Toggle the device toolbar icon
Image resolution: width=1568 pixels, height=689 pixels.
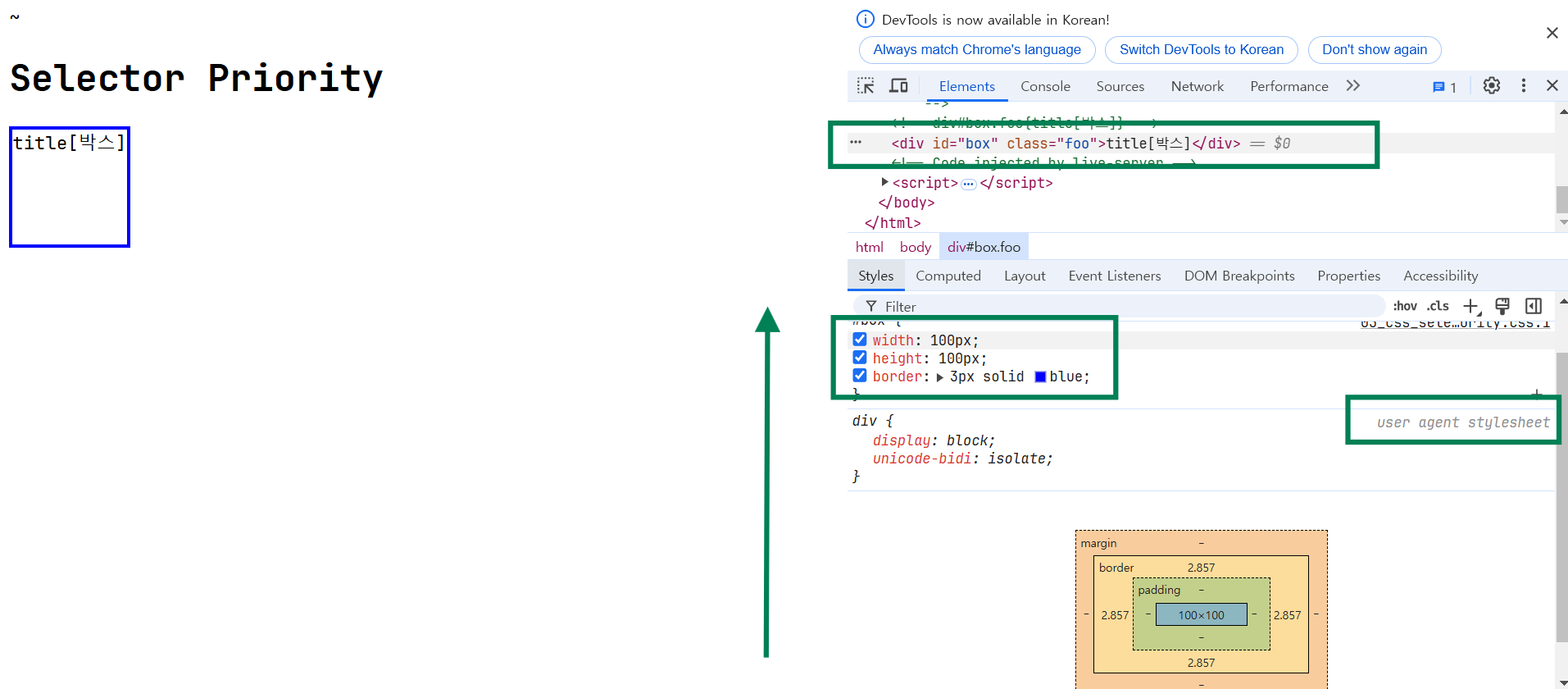tap(899, 86)
